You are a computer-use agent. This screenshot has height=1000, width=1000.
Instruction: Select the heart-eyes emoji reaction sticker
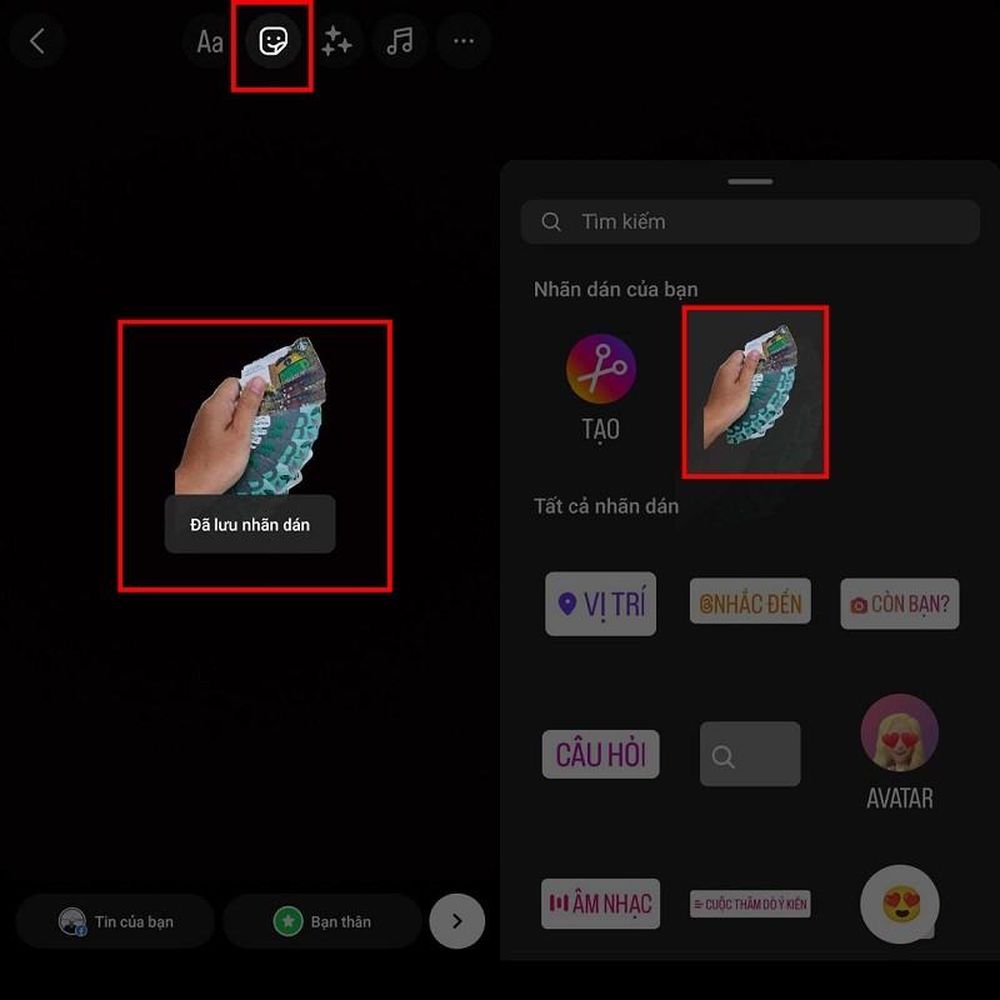point(900,904)
